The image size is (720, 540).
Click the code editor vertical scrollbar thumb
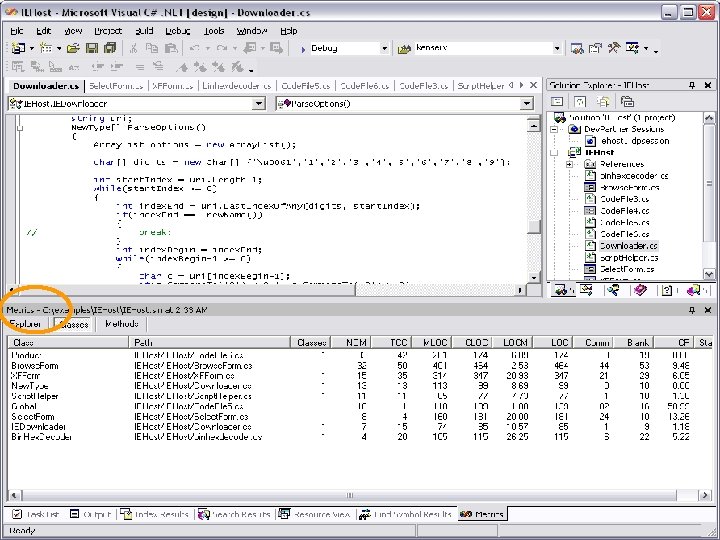[534, 227]
